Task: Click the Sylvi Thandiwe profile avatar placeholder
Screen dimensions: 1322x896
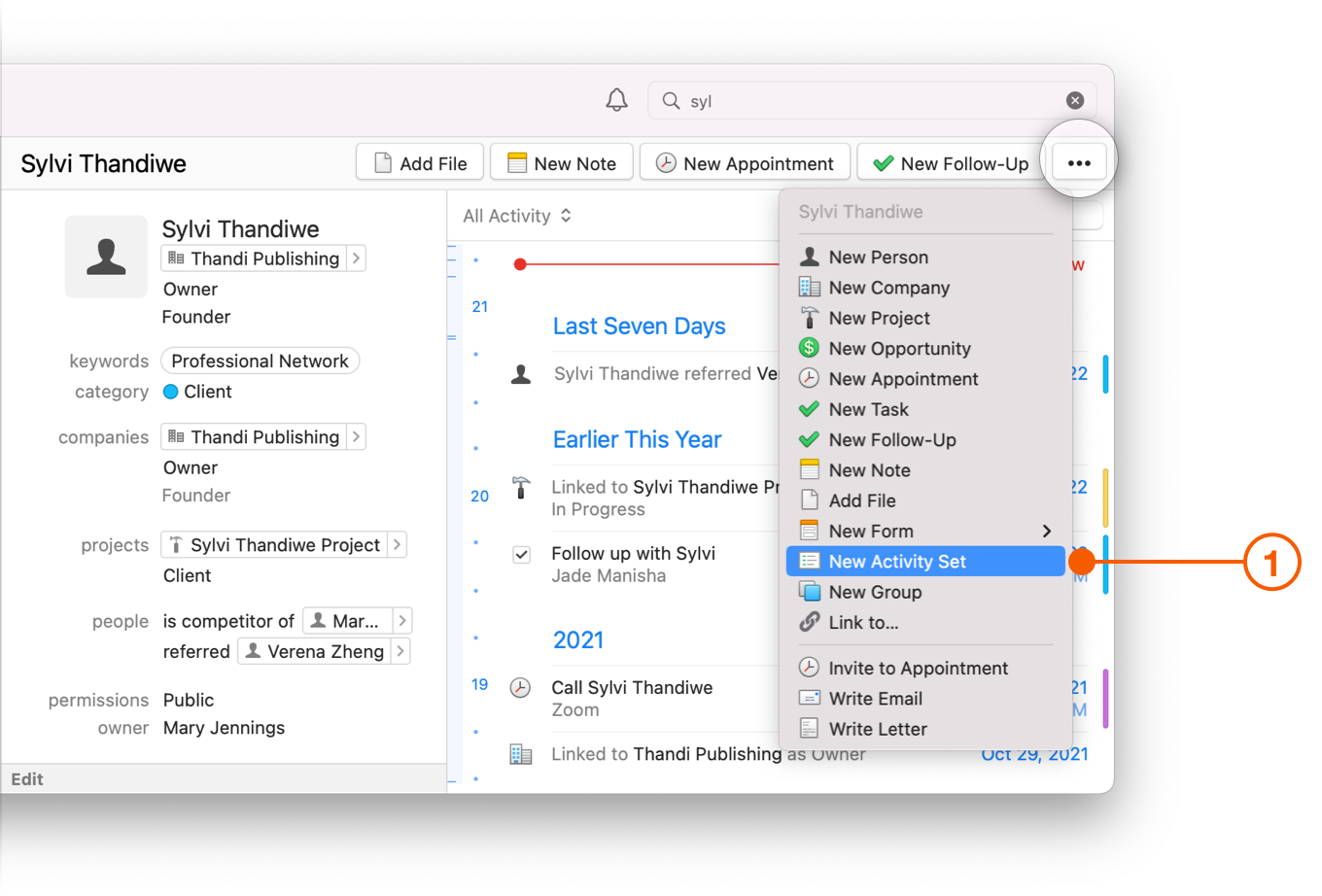Action: [x=106, y=257]
